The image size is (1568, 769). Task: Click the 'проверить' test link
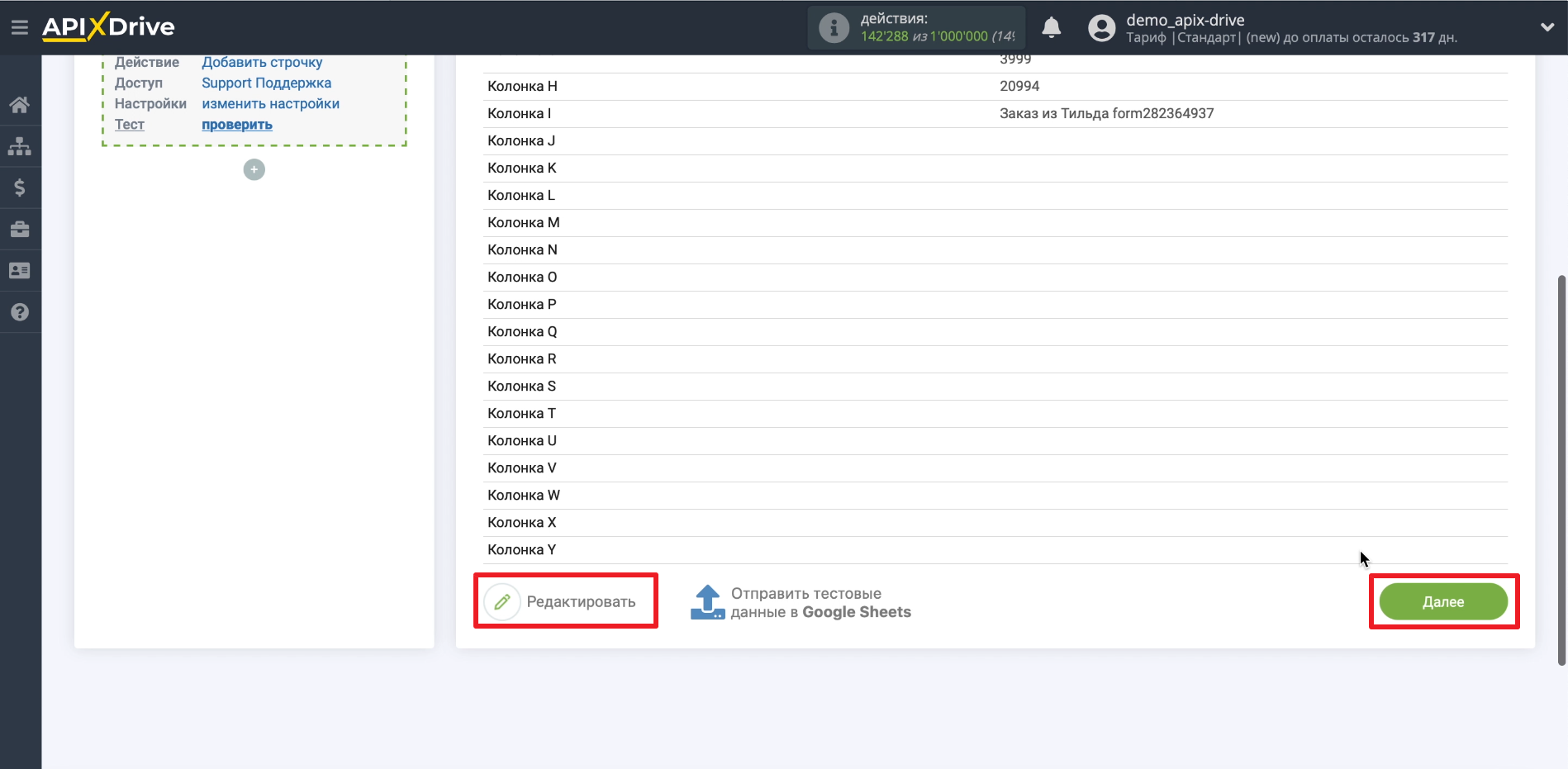[237, 125]
